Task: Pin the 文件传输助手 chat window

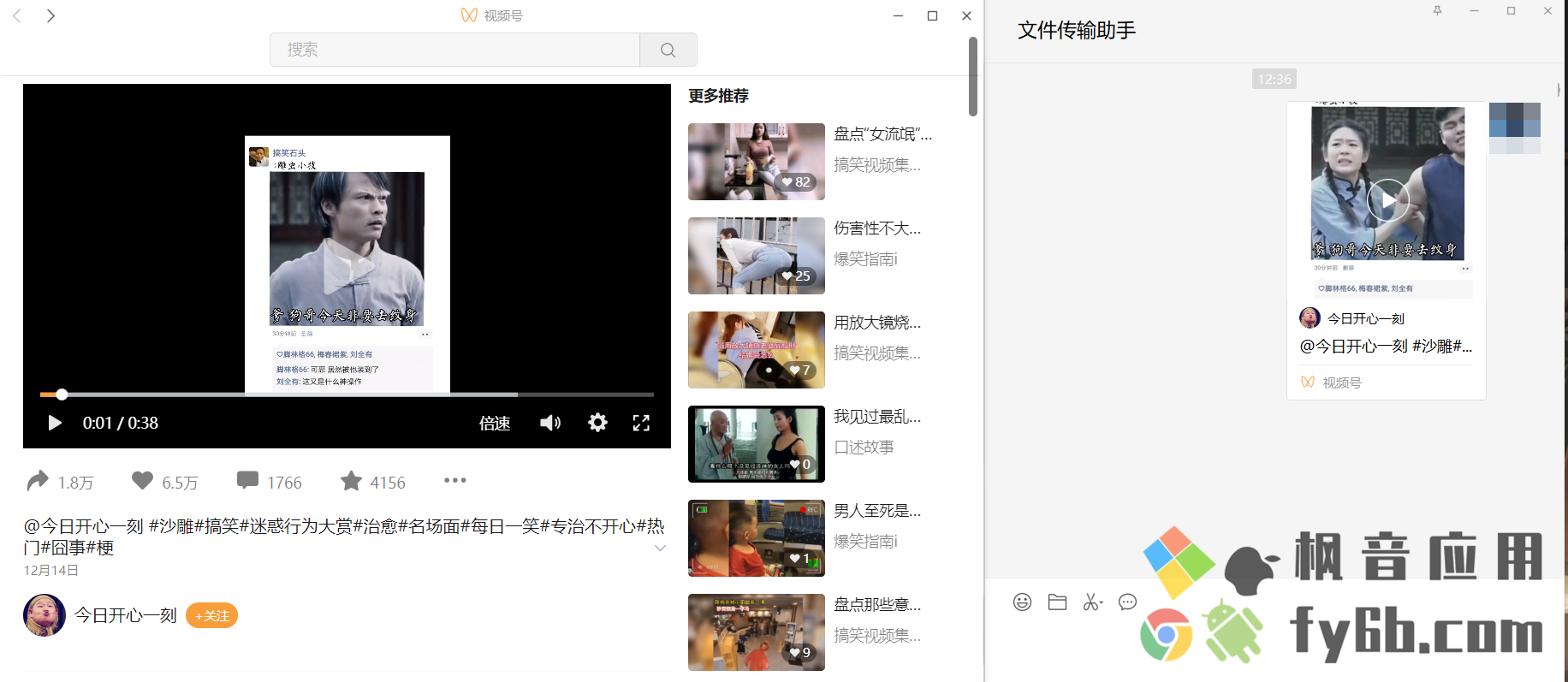Action: tap(1437, 10)
